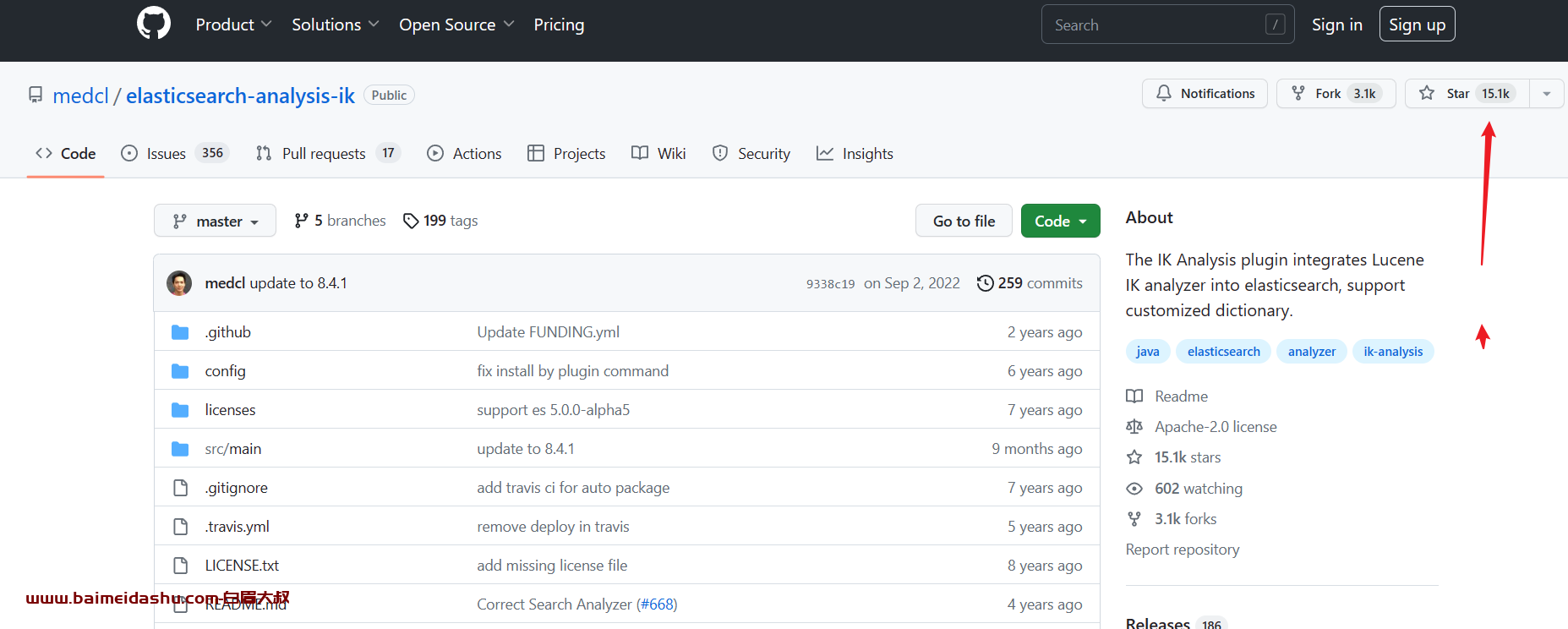This screenshot has height=629, width=1568.
Task: Switch to the Issues tab
Action: (x=175, y=153)
